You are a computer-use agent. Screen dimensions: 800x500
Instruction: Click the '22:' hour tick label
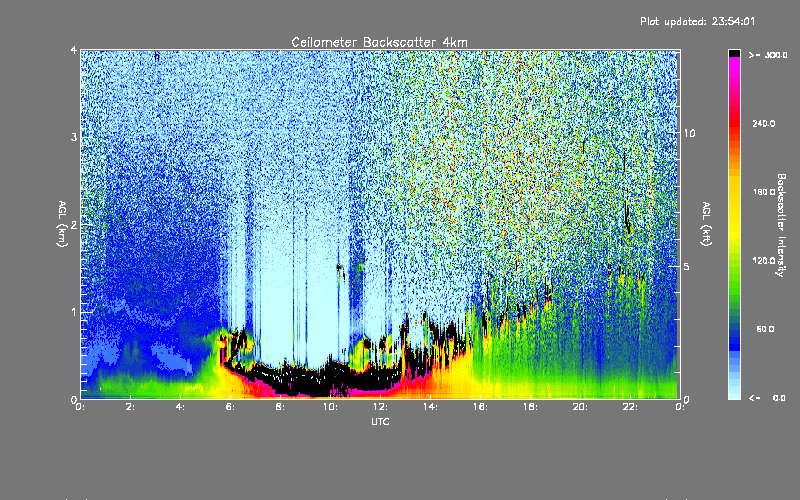click(x=630, y=407)
